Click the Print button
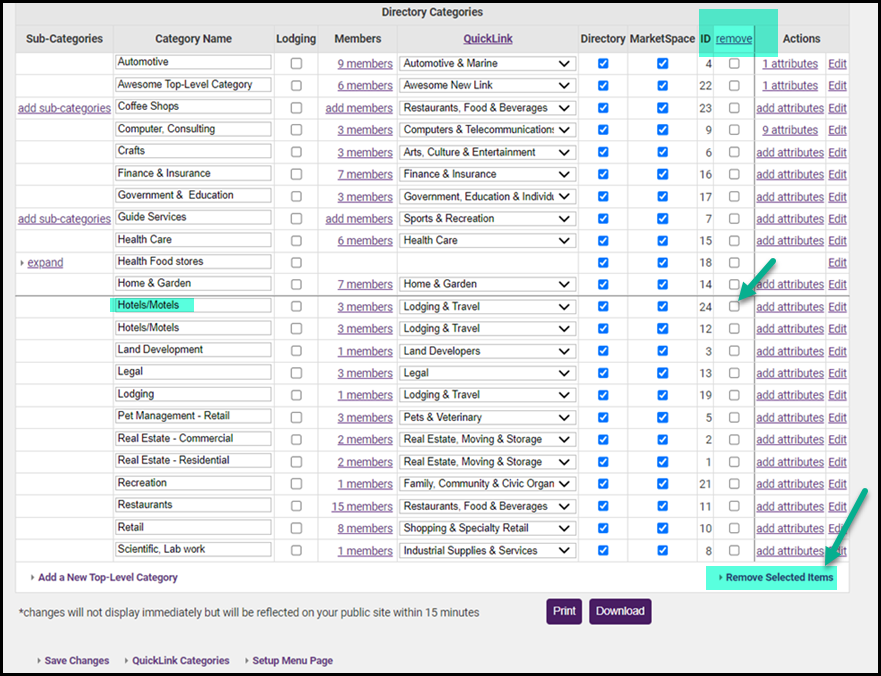 [x=564, y=611]
